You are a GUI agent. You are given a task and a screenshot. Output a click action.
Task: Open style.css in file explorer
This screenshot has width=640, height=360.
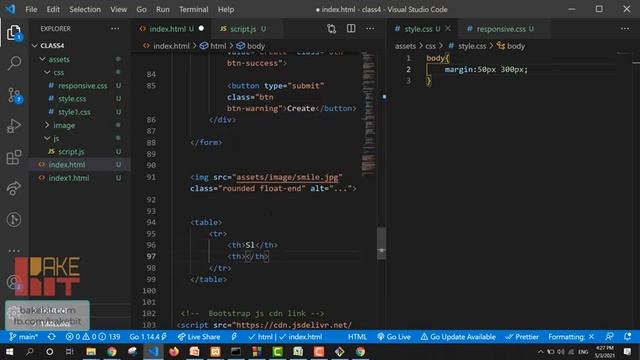click(x=80, y=98)
